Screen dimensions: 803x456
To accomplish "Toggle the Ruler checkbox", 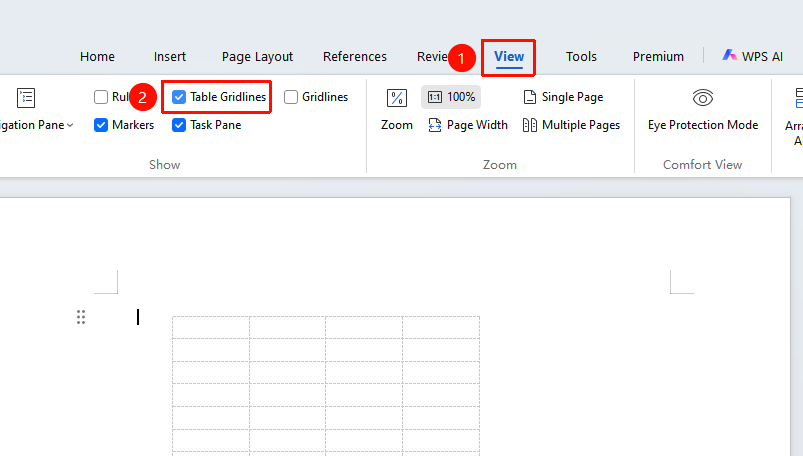I will [x=101, y=97].
